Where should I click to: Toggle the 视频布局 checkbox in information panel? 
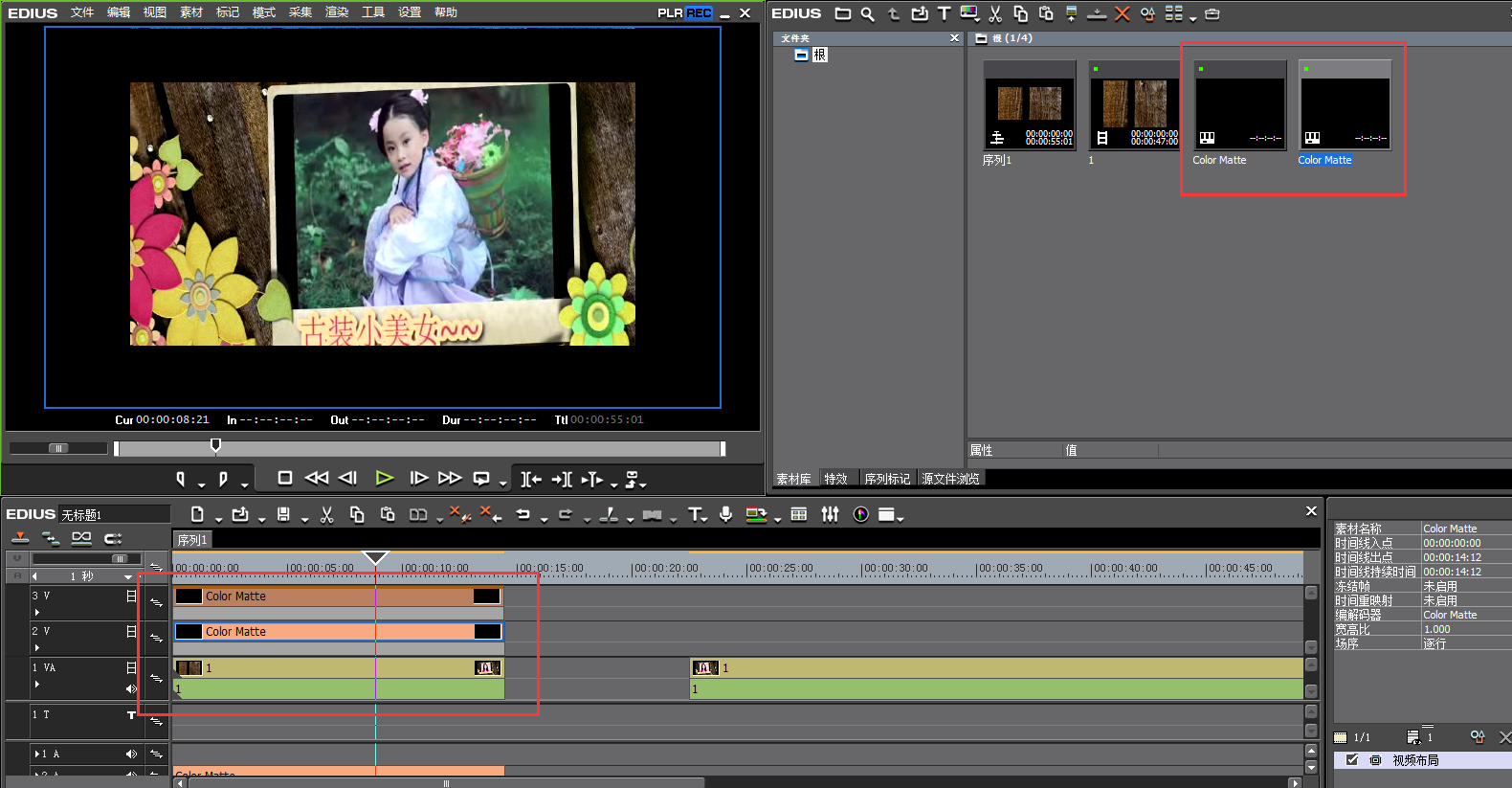(1352, 760)
